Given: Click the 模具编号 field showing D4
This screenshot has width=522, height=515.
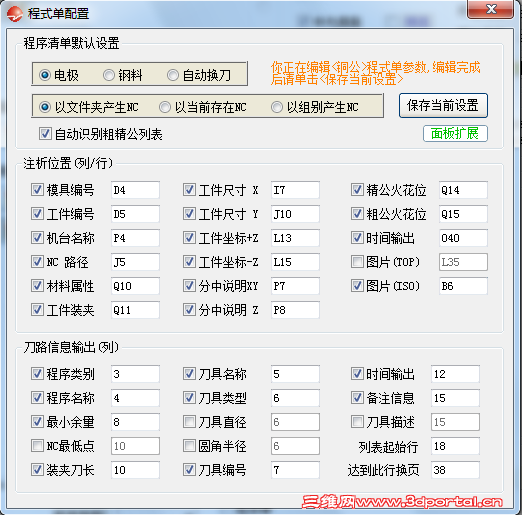Looking at the screenshot, I should tap(135, 190).
